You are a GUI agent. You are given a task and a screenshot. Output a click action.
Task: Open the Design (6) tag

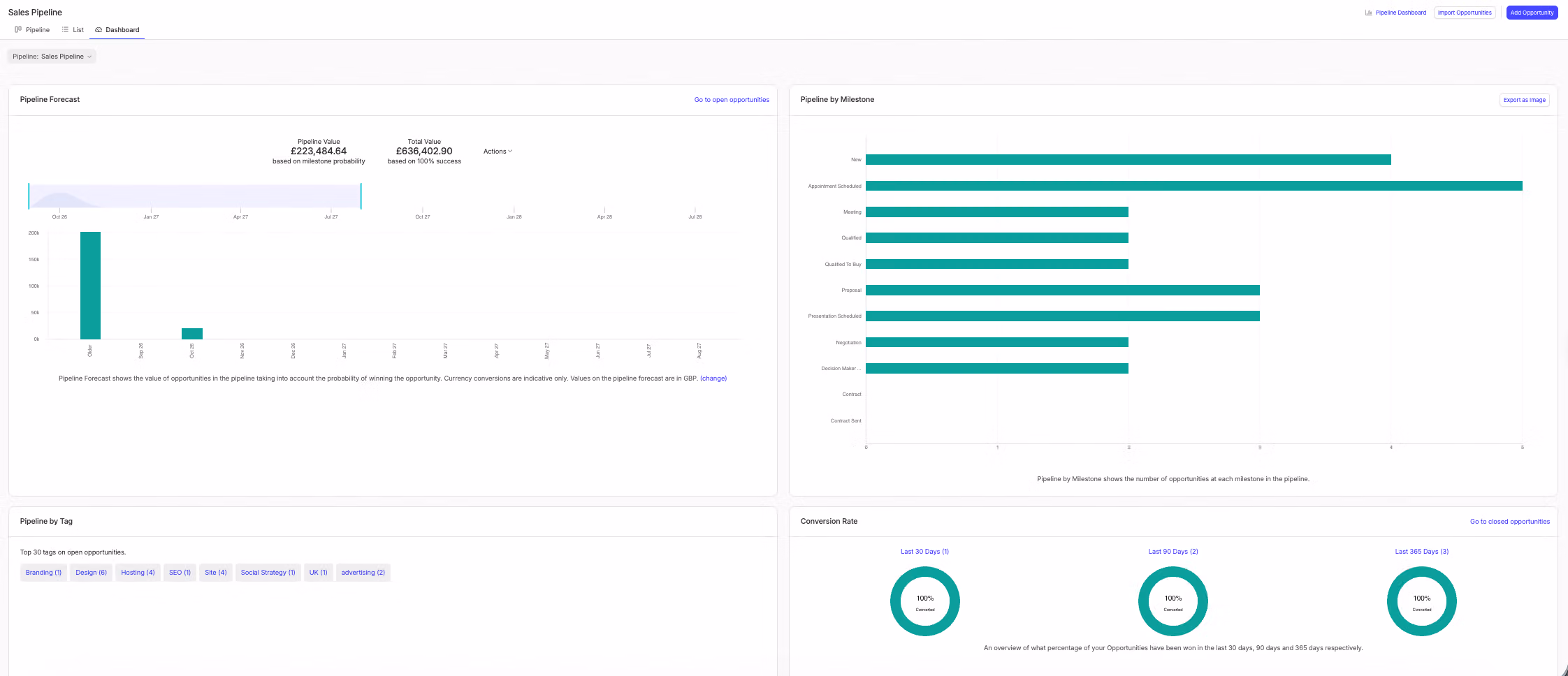[x=91, y=573]
